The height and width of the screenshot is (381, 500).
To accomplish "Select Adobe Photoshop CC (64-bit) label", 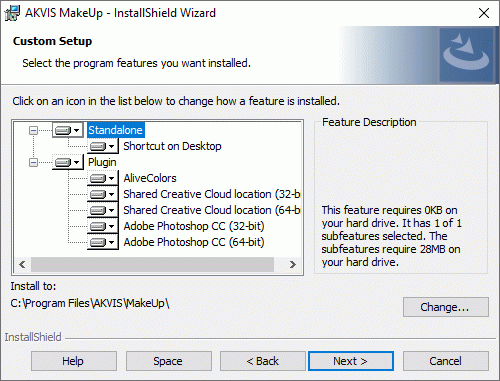I will [194, 242].
